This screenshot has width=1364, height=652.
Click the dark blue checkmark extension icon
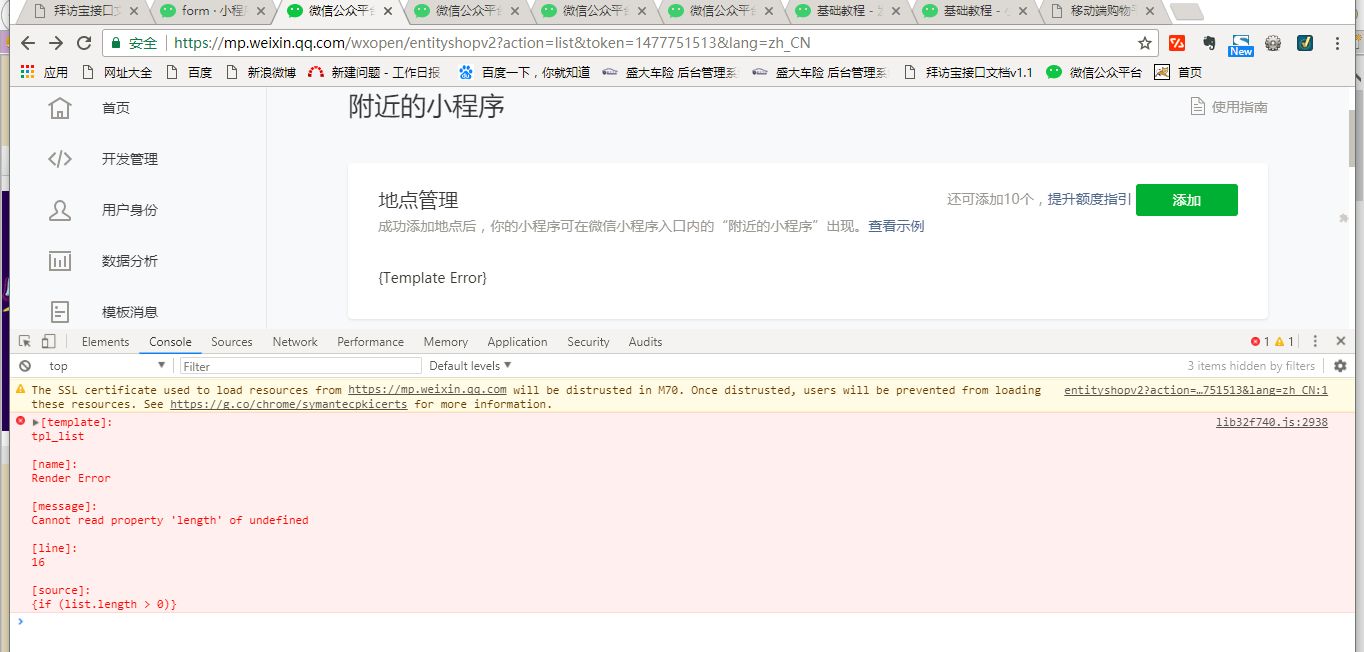tap(1305, 43)
